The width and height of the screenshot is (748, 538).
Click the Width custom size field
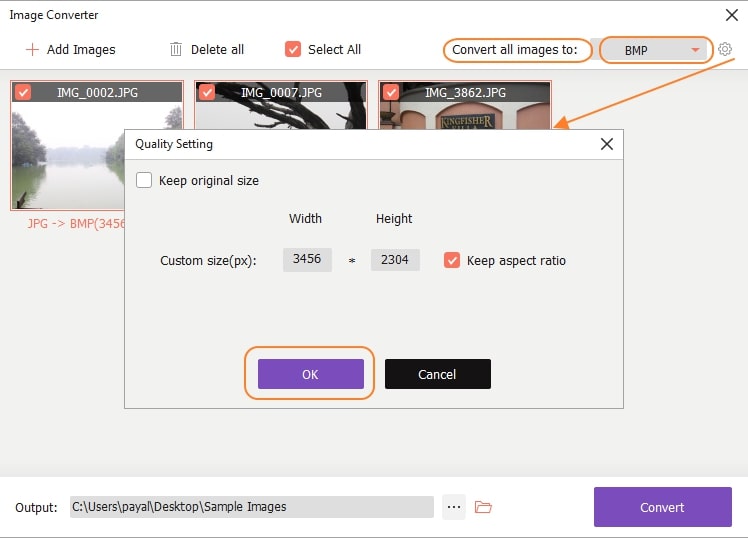point(307,260)
